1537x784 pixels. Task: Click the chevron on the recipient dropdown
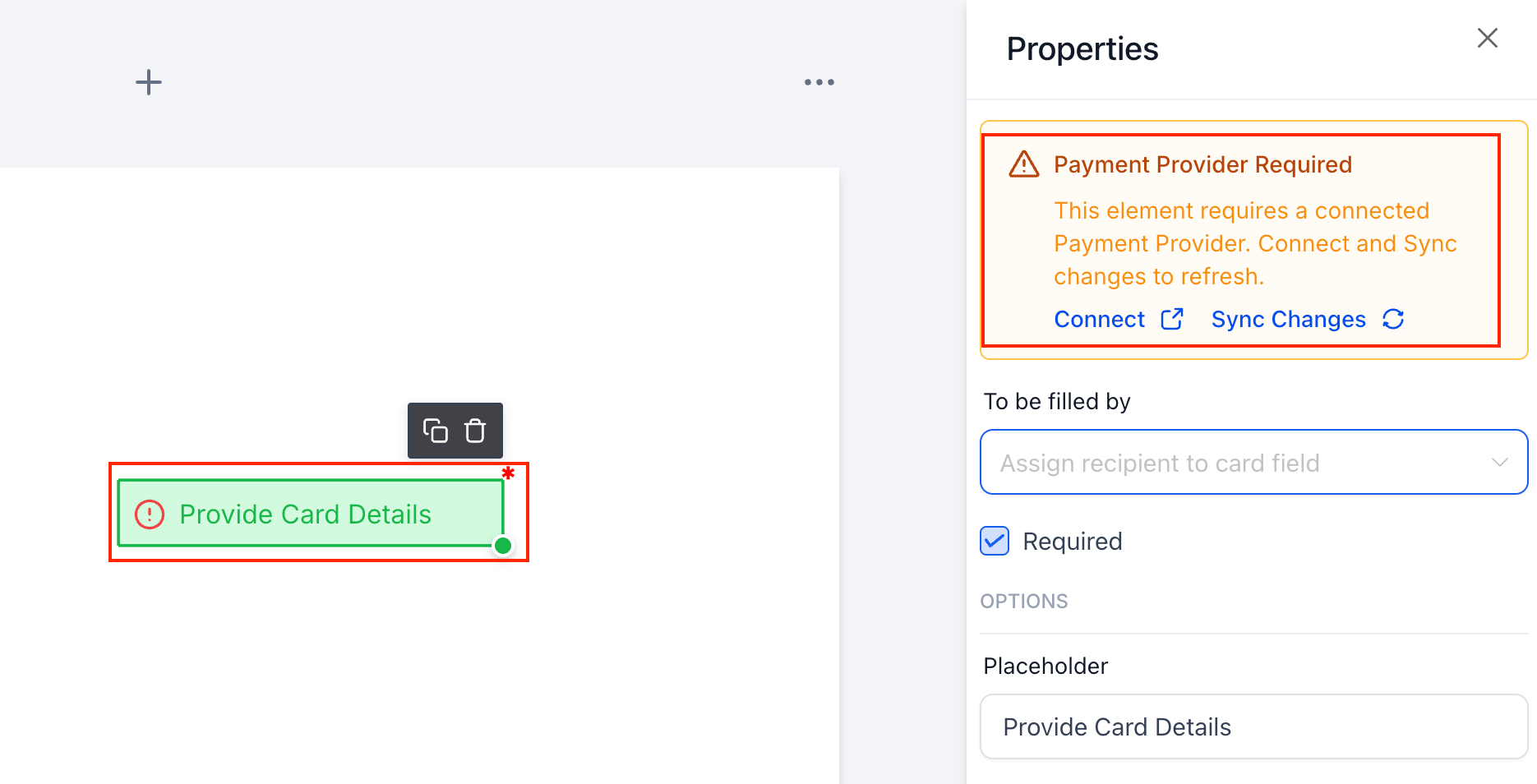1500,462
